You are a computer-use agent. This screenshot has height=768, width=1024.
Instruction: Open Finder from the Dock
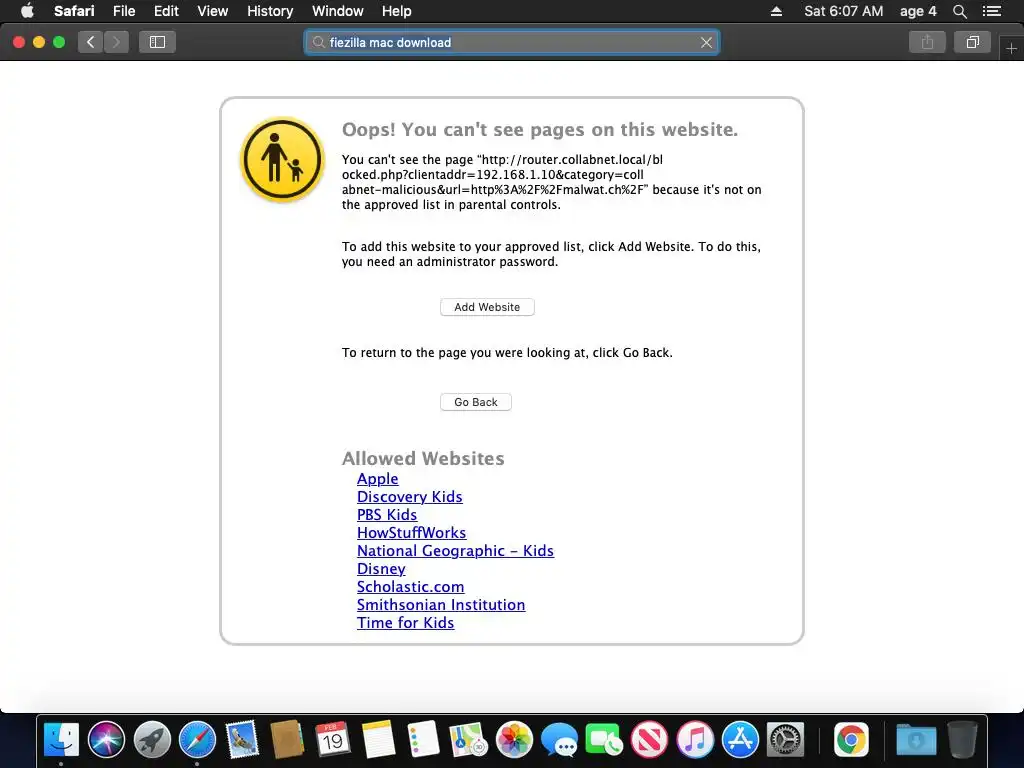click(61, 740)
